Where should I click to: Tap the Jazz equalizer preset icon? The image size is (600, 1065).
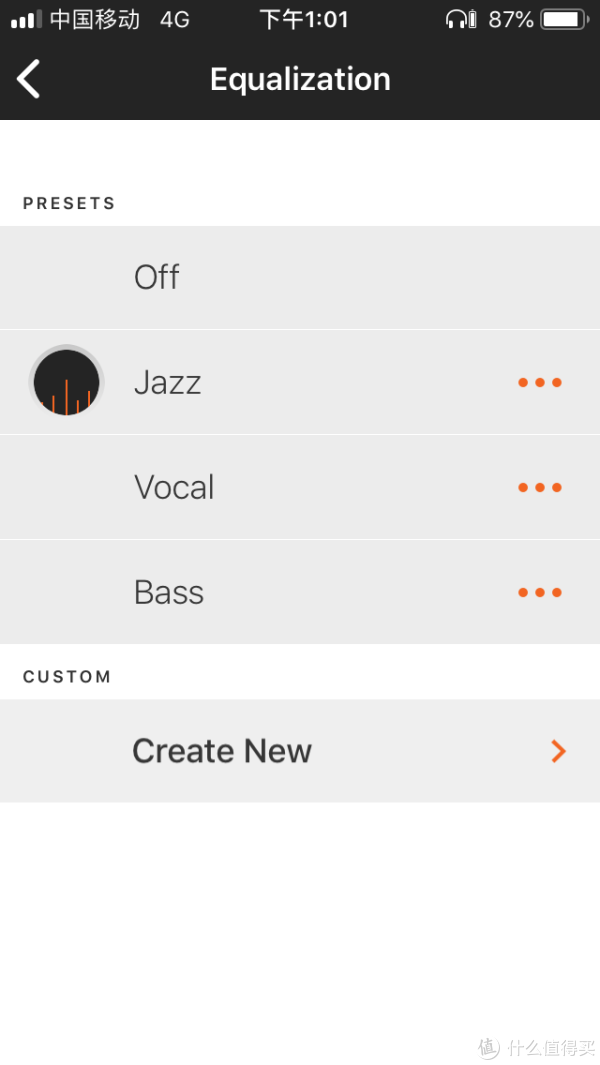pos(66,382)
